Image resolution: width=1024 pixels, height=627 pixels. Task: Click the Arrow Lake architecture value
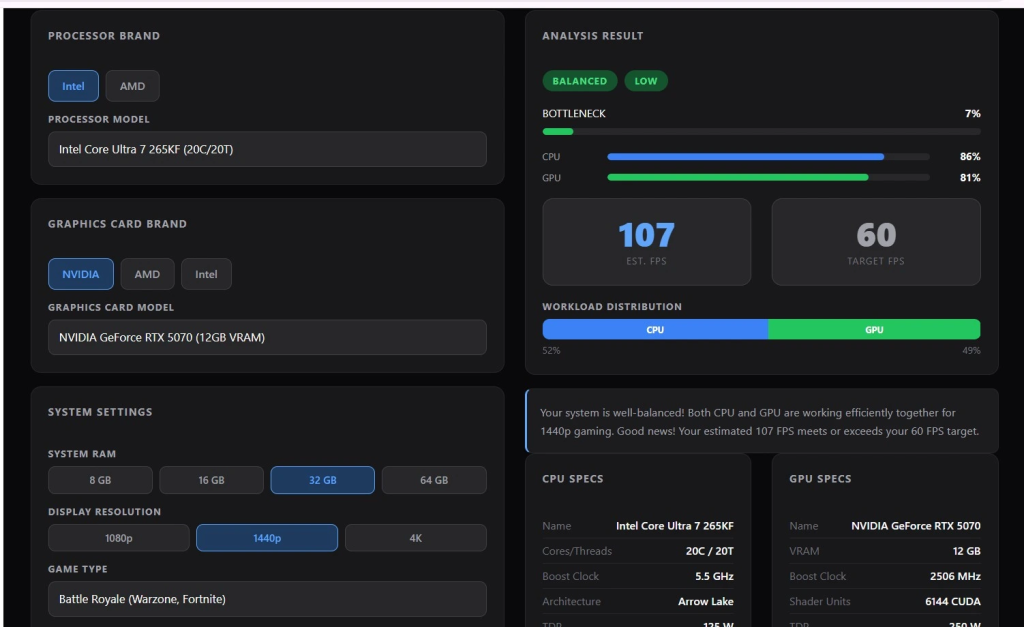coord(705,602)
